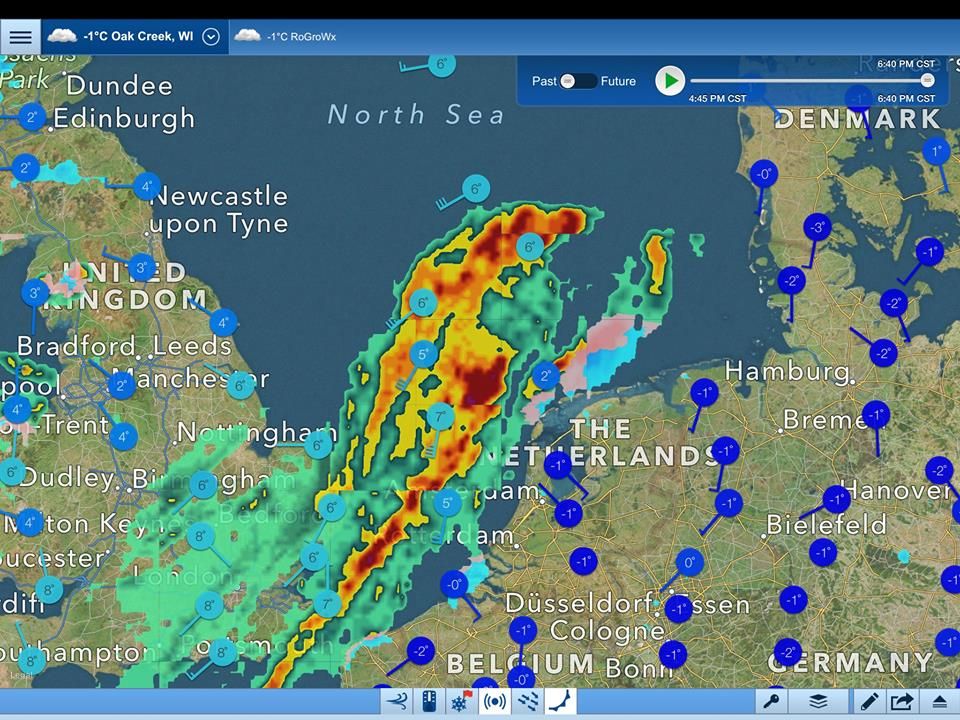The image size is (960, 720).
Task: Select the wind layer icon
Action: pyautogui.click(x=398, y=702)
